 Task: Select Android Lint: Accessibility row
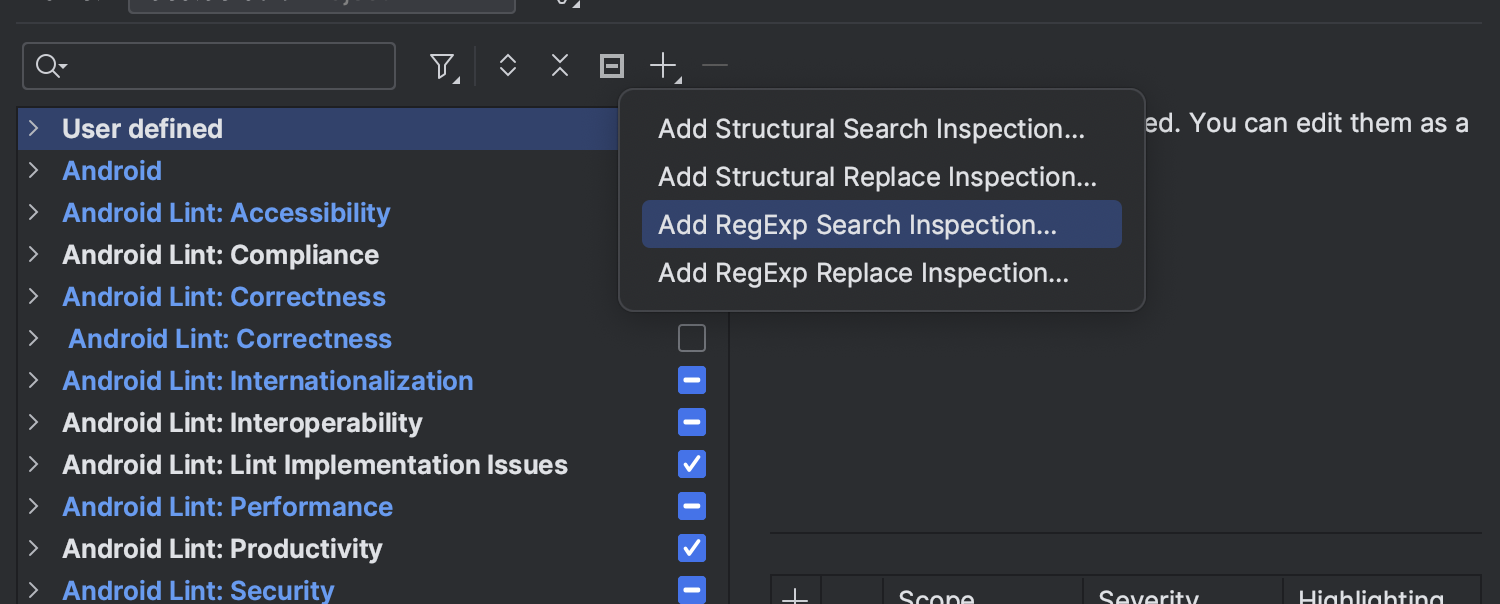[320, 213]
